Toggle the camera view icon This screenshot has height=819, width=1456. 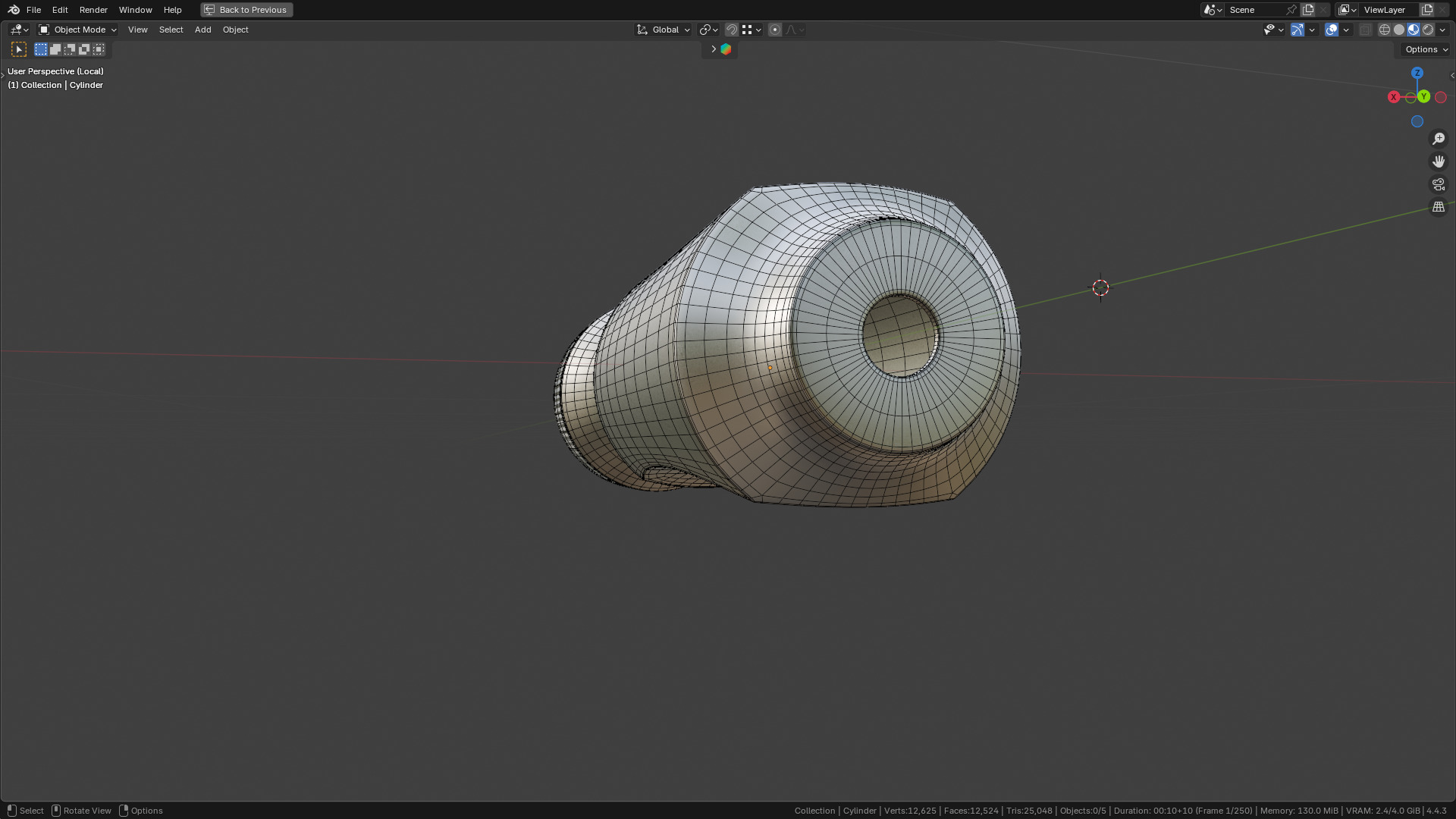[x=1439, y=184]
